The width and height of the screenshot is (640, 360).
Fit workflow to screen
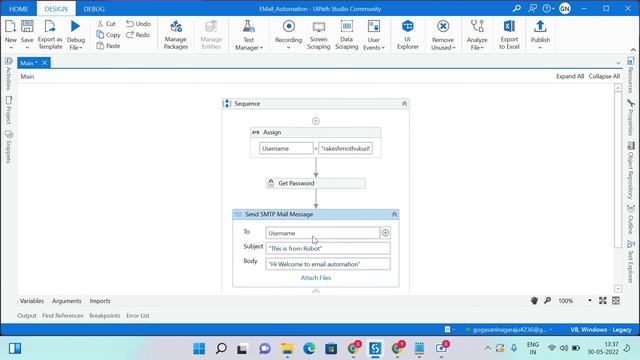pyautogui.click(x=603, y=301)
